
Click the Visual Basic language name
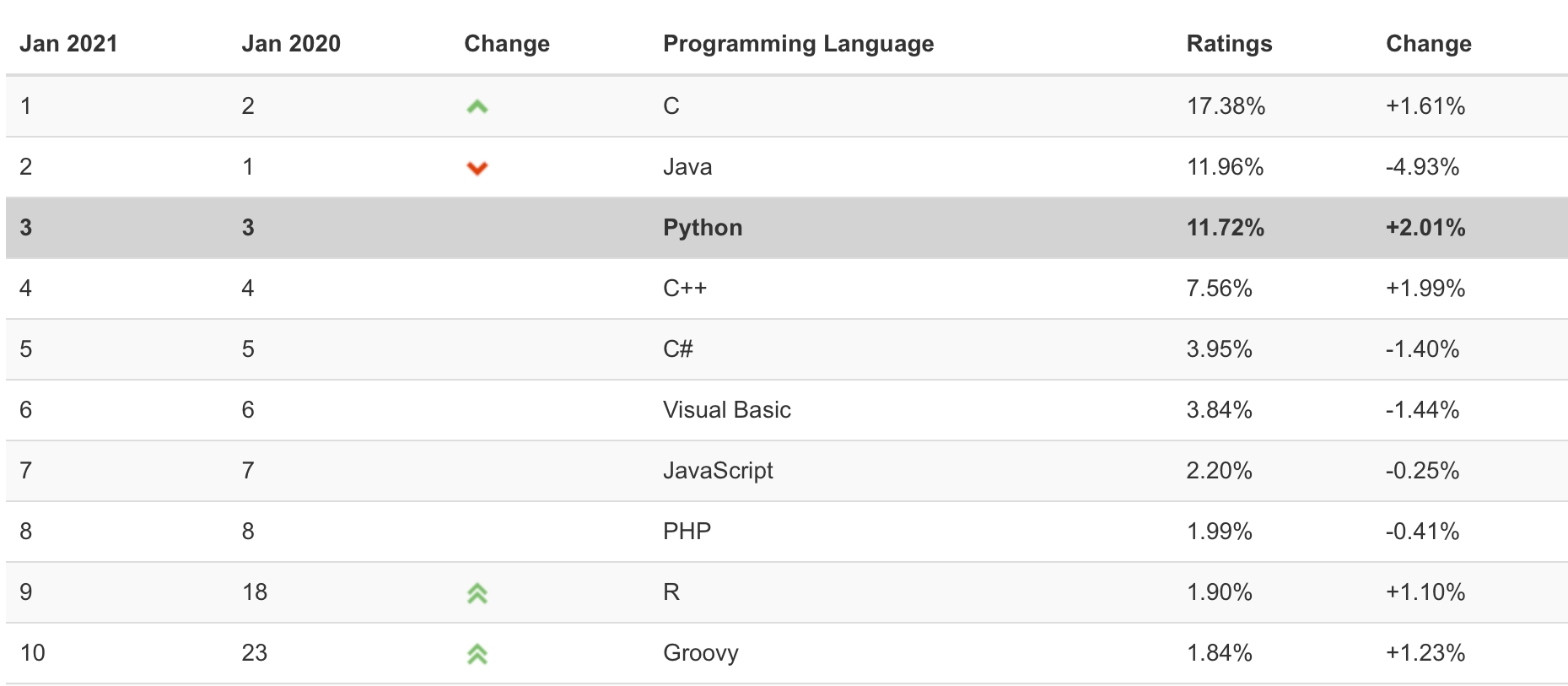(726, 410)
